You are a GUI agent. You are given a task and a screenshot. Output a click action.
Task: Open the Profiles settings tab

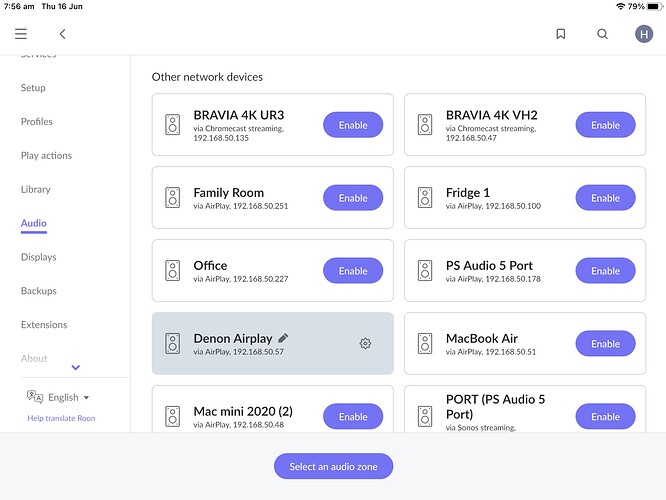coord(37,121)
